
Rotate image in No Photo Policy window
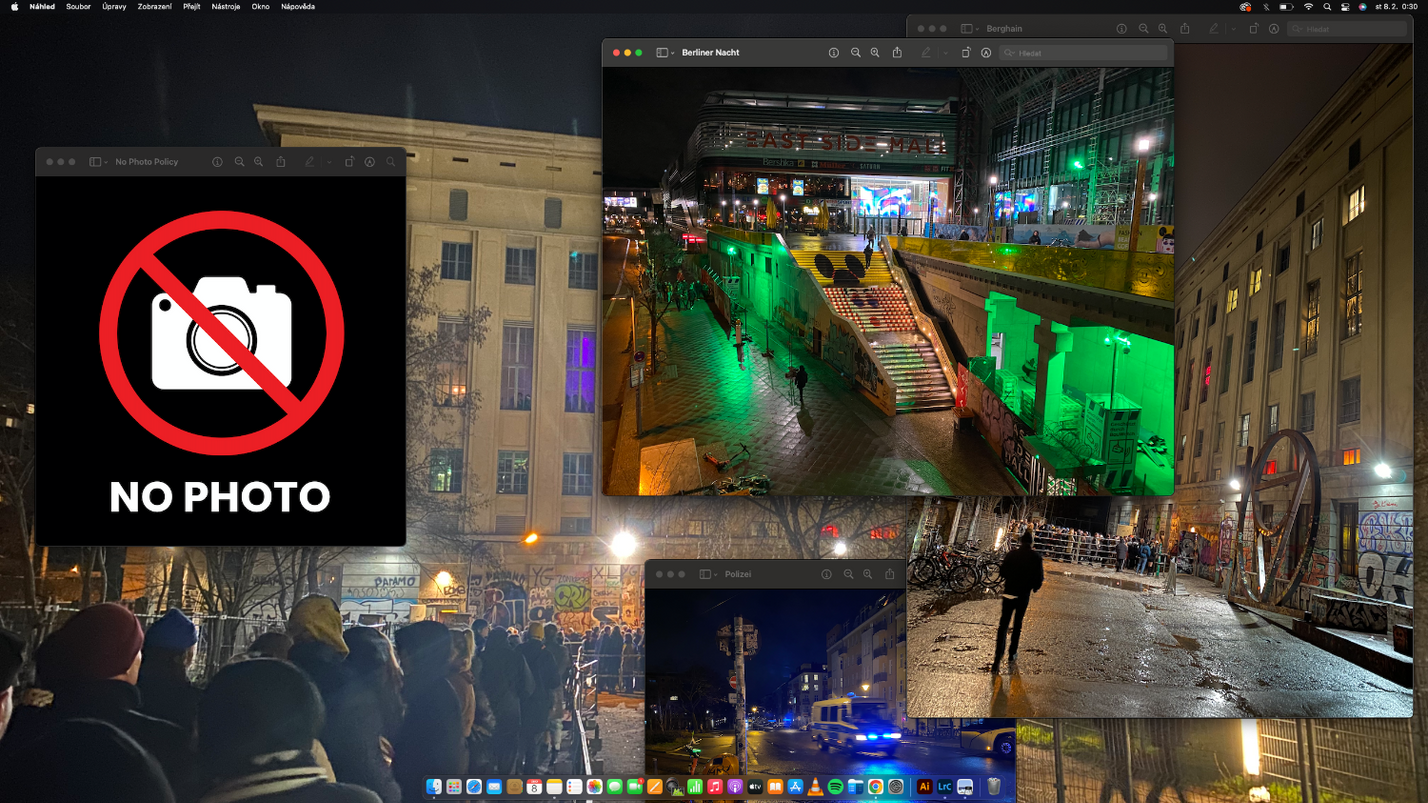pyautogui.click(x=349, y=162)
